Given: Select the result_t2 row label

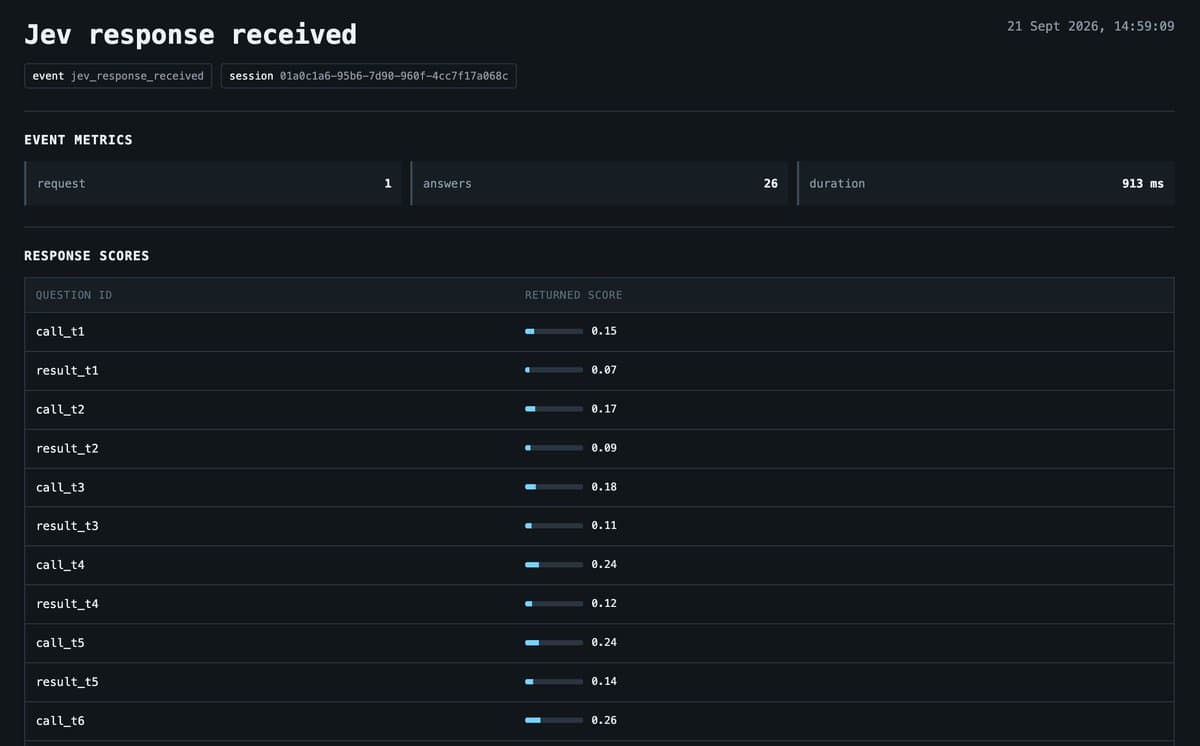Looking at the screenshot, I should 67,448.
